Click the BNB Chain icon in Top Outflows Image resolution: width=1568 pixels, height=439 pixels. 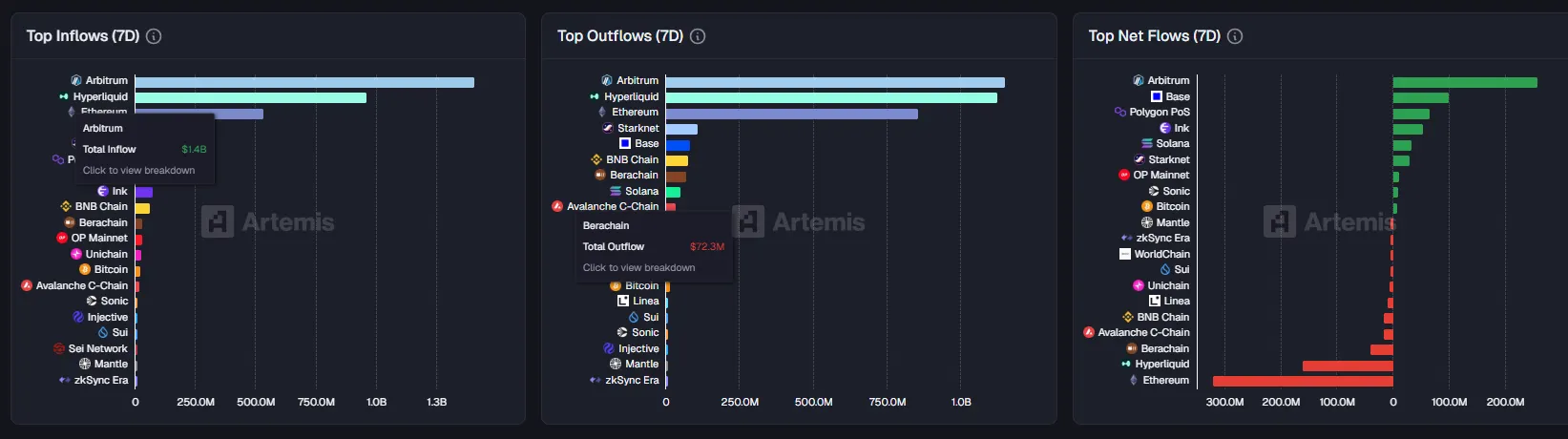[x=596, y=159]
